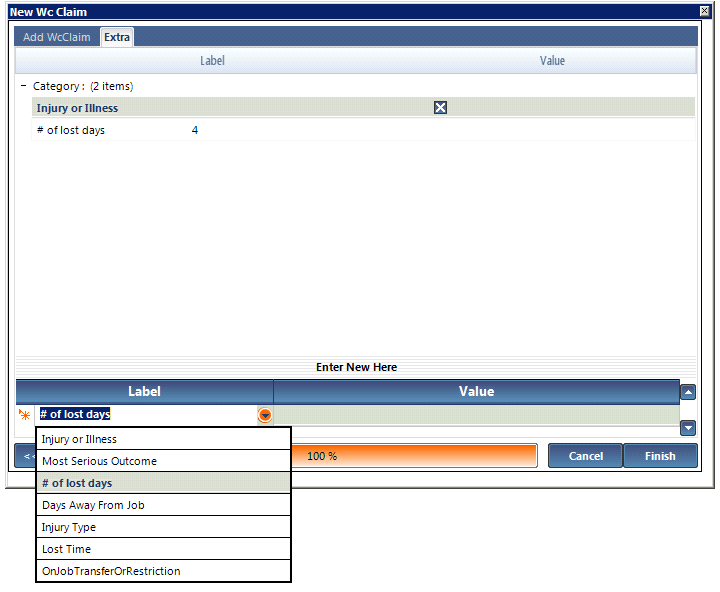The height and width of the screenshot is (592, 720).
Task: Click the scroll up arrow beside Value header
Action: pos(688,392)
